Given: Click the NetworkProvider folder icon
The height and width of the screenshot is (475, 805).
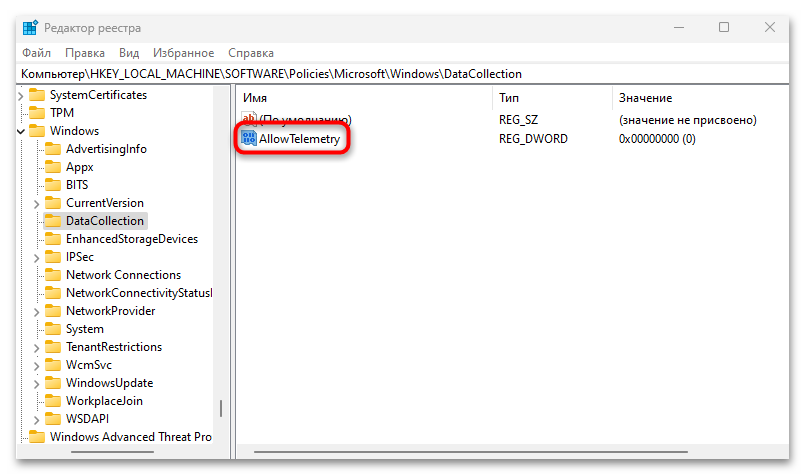Looking at the screenshot, I should tap(53, 311).
